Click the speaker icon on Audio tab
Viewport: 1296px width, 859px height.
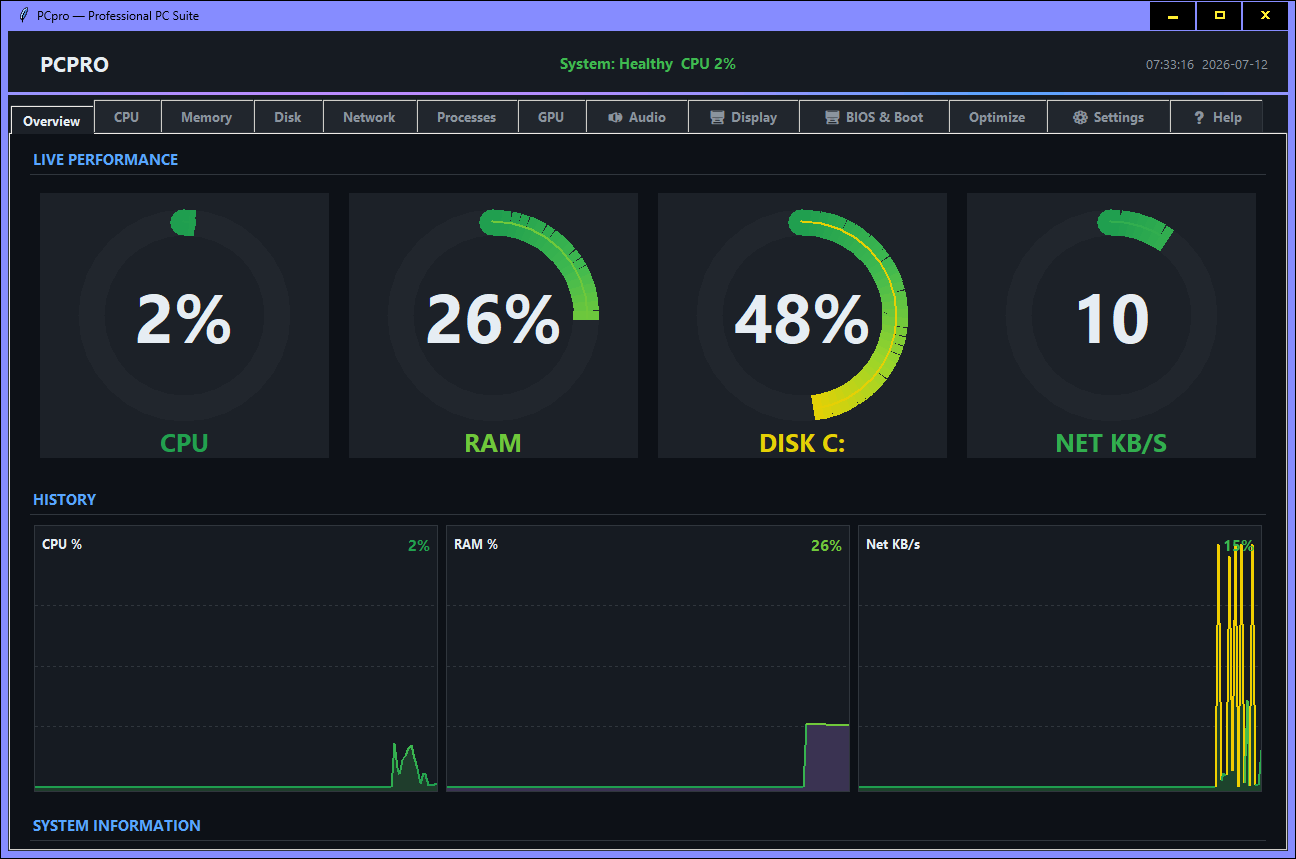(615, 117)
